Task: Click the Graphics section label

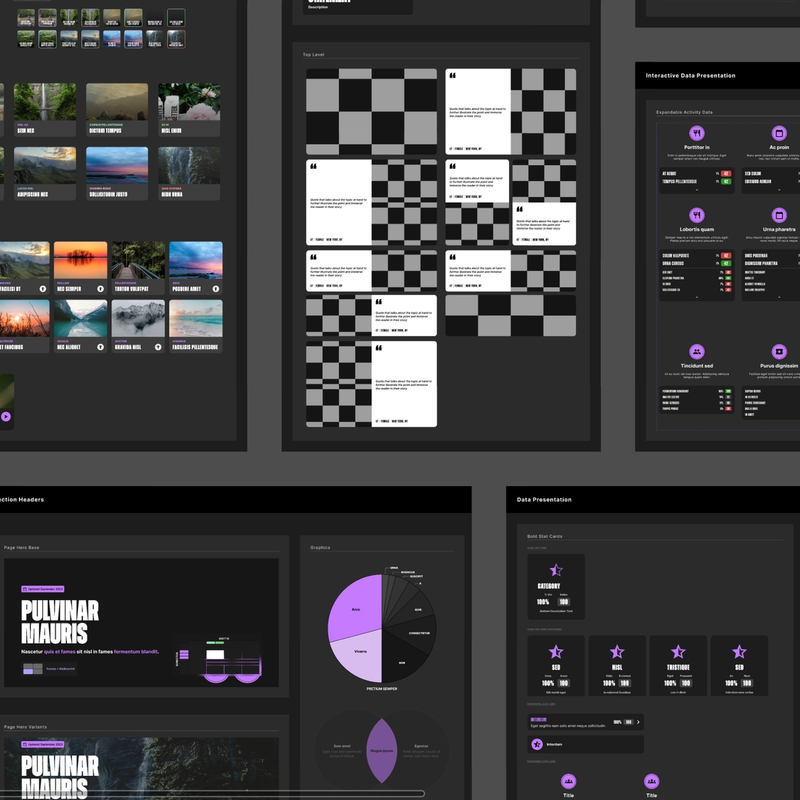Action: 320,547
